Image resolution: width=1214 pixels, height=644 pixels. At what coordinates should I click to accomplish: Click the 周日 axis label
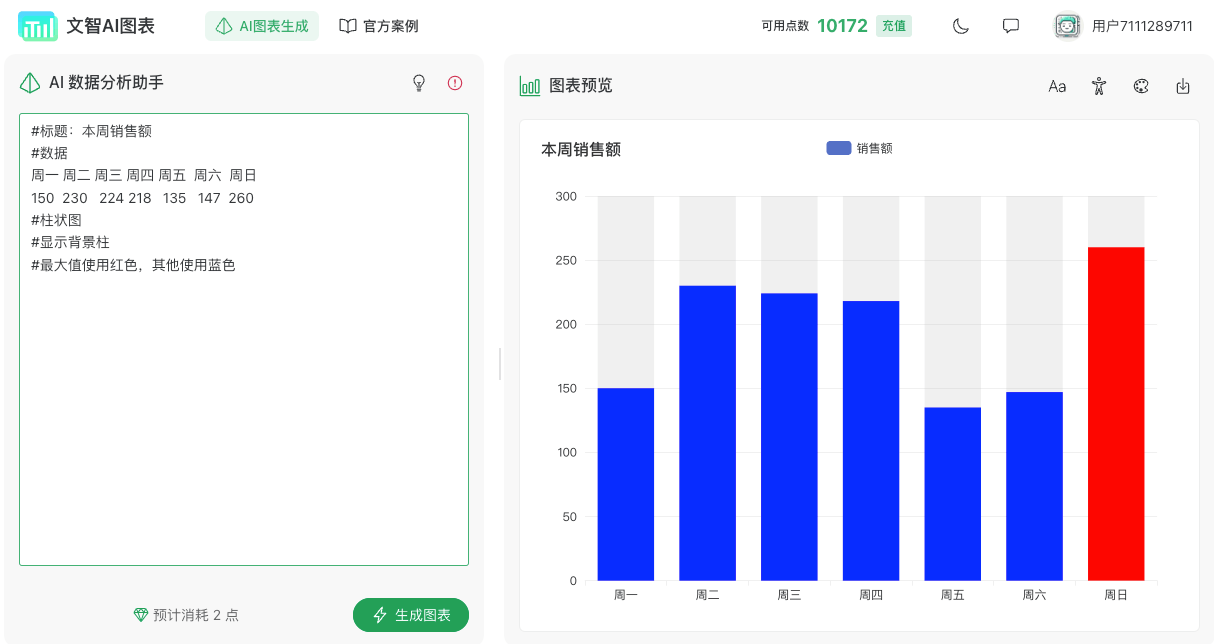(x=1116, y=595)
